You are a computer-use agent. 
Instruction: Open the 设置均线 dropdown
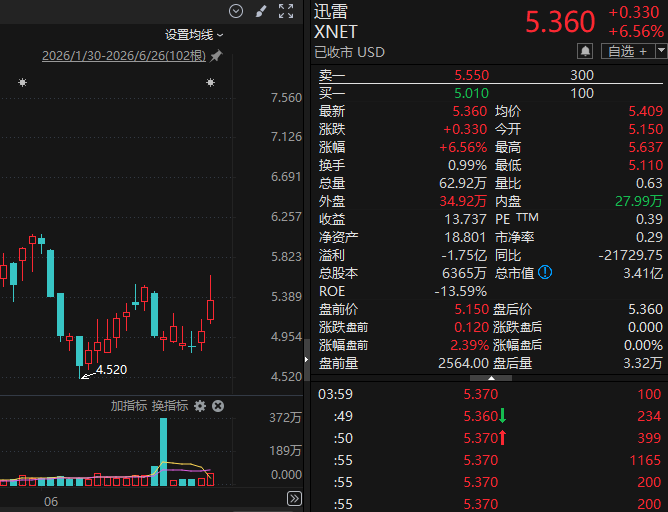click(x=194, y=35)
